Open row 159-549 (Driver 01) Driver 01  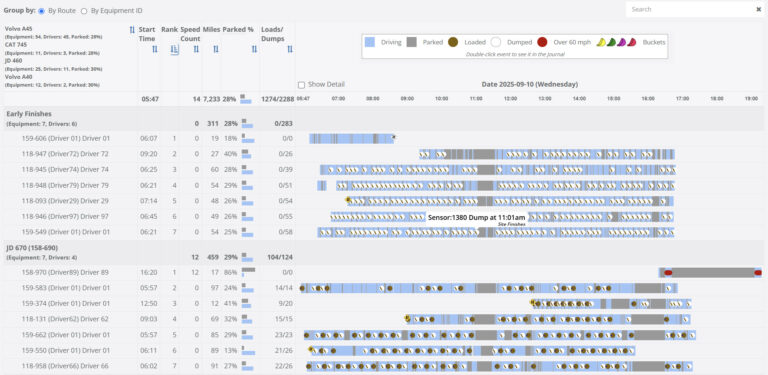pos(66,232)
